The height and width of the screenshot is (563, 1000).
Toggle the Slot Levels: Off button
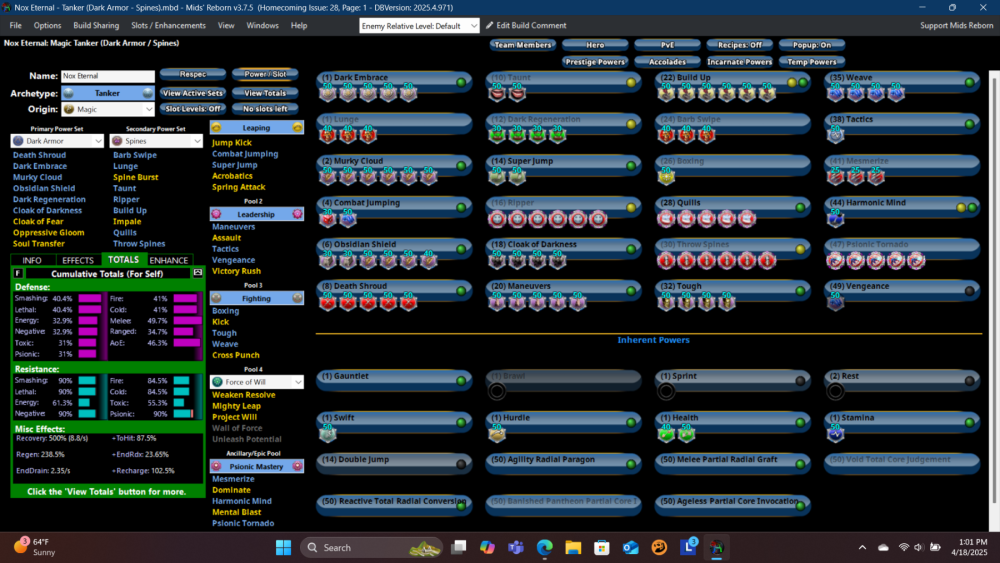[192, 108]
